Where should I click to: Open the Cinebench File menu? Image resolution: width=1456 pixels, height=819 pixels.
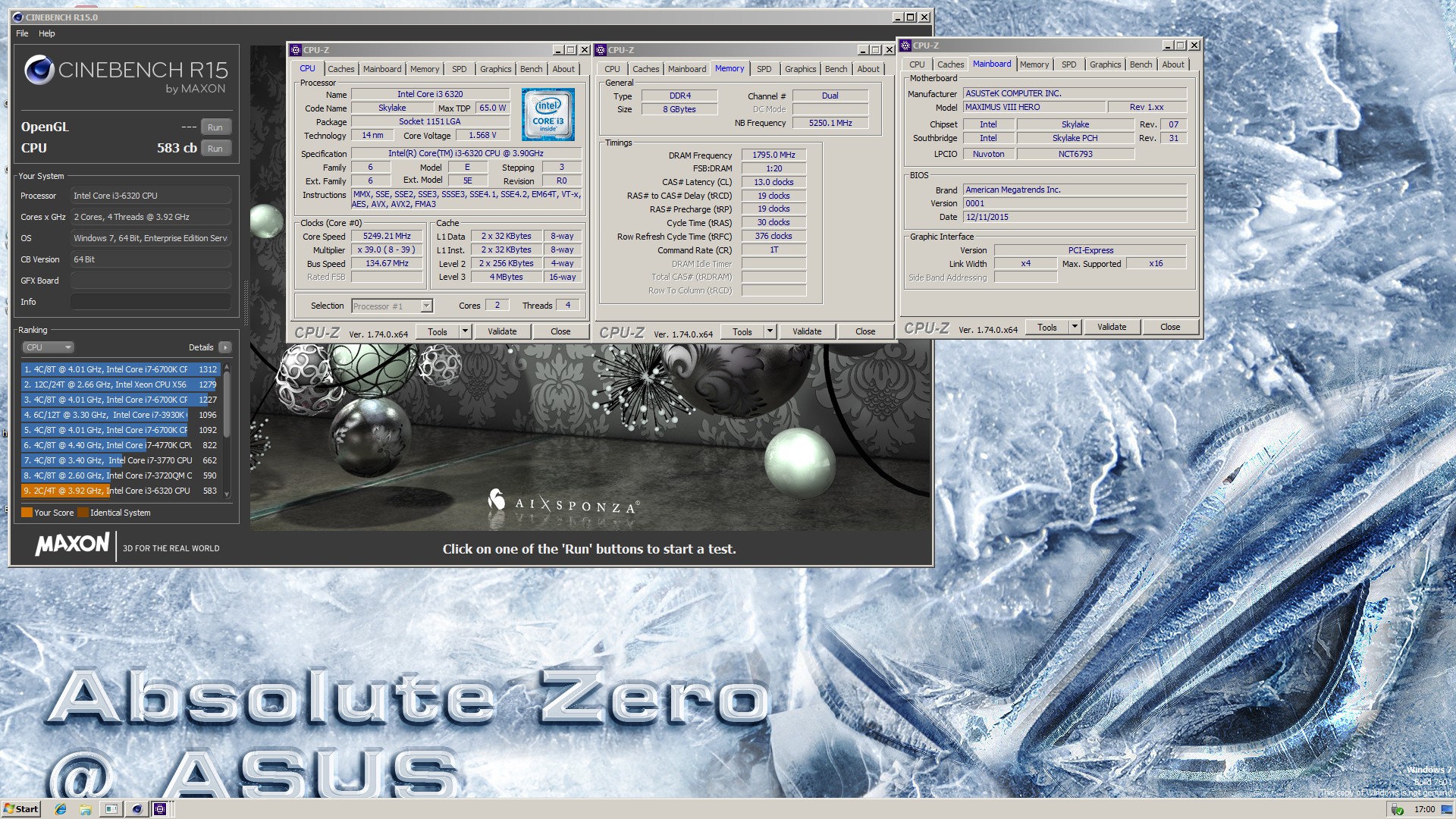tap(22, 33)
